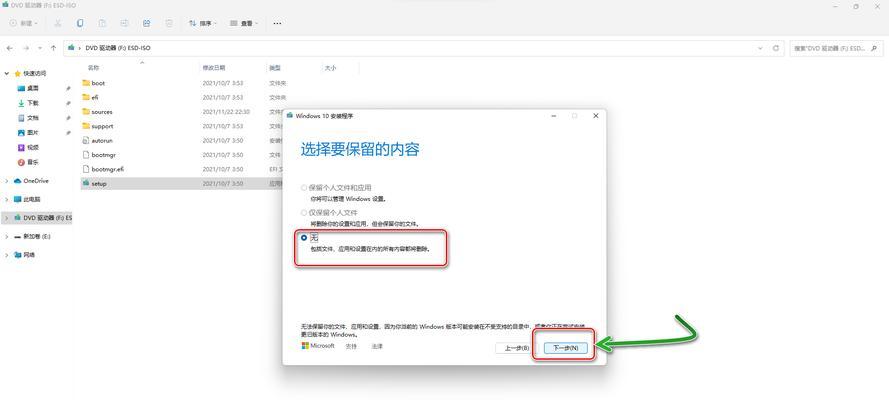This screenshot has height=400, width=889.
Task: Select 保留个人文件和应用 radio option
Action: (304, 188)
